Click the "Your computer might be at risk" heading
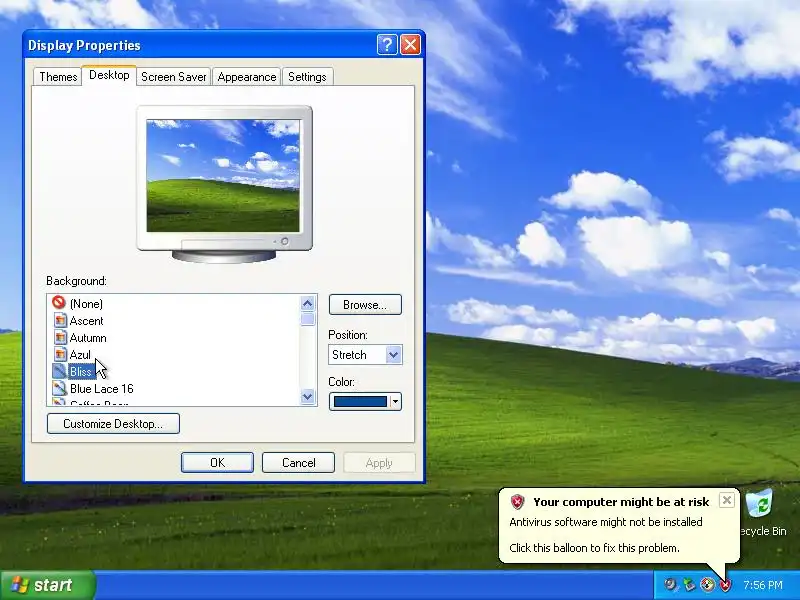 [621, 502]
